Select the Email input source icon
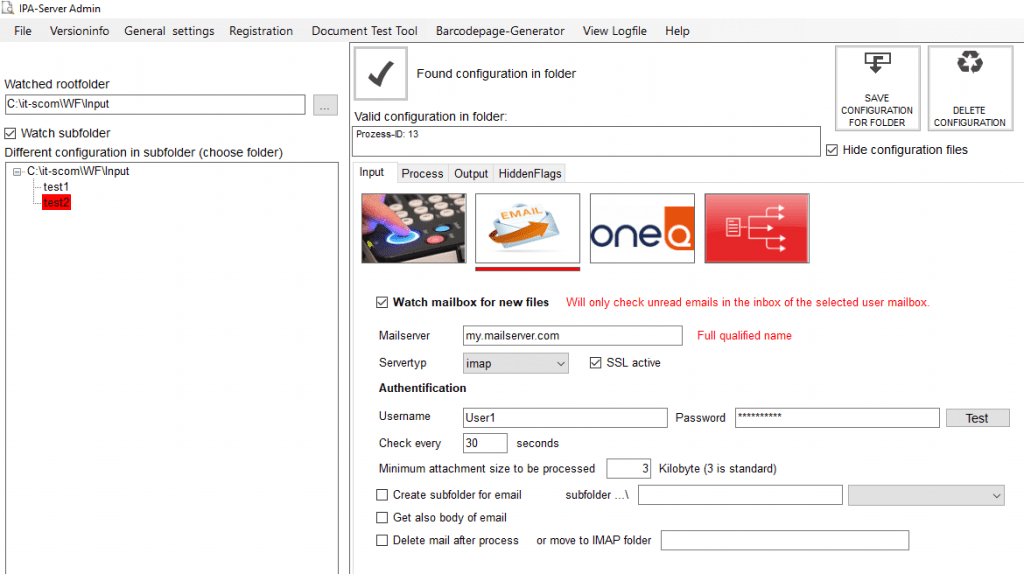 click(527, 229)
